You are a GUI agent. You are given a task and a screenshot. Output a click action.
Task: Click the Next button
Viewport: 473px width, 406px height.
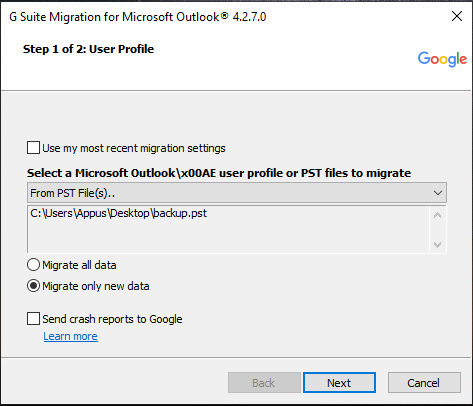(x=339, y=383)
